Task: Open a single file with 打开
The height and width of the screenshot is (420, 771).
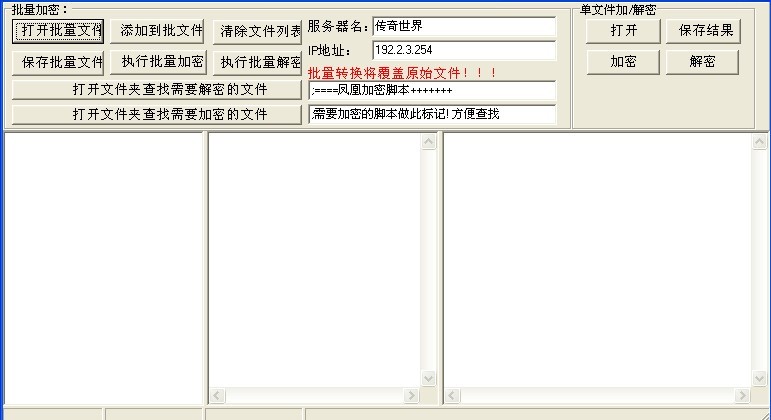Action: pyautogui.click(x=624, y=31)
